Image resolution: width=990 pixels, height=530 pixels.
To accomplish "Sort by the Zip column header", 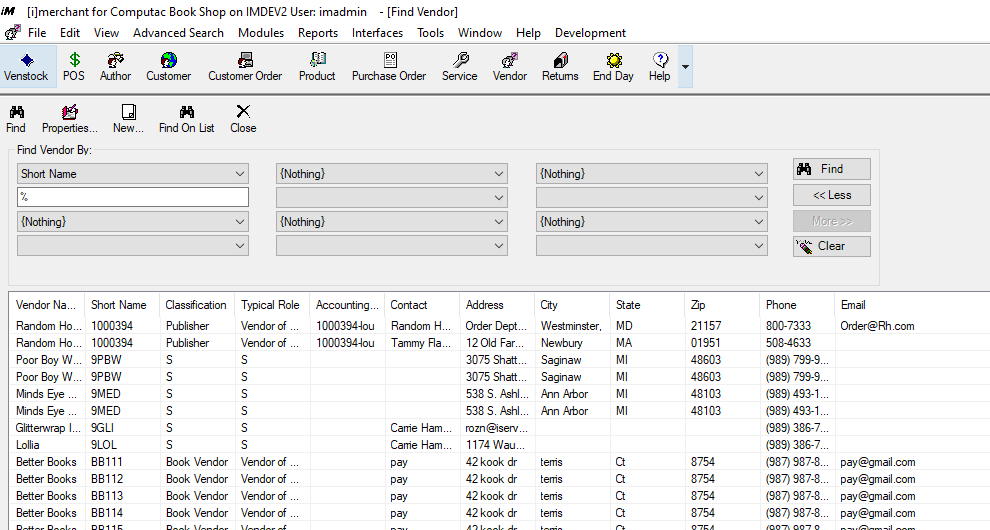I will tap(722, 304).
